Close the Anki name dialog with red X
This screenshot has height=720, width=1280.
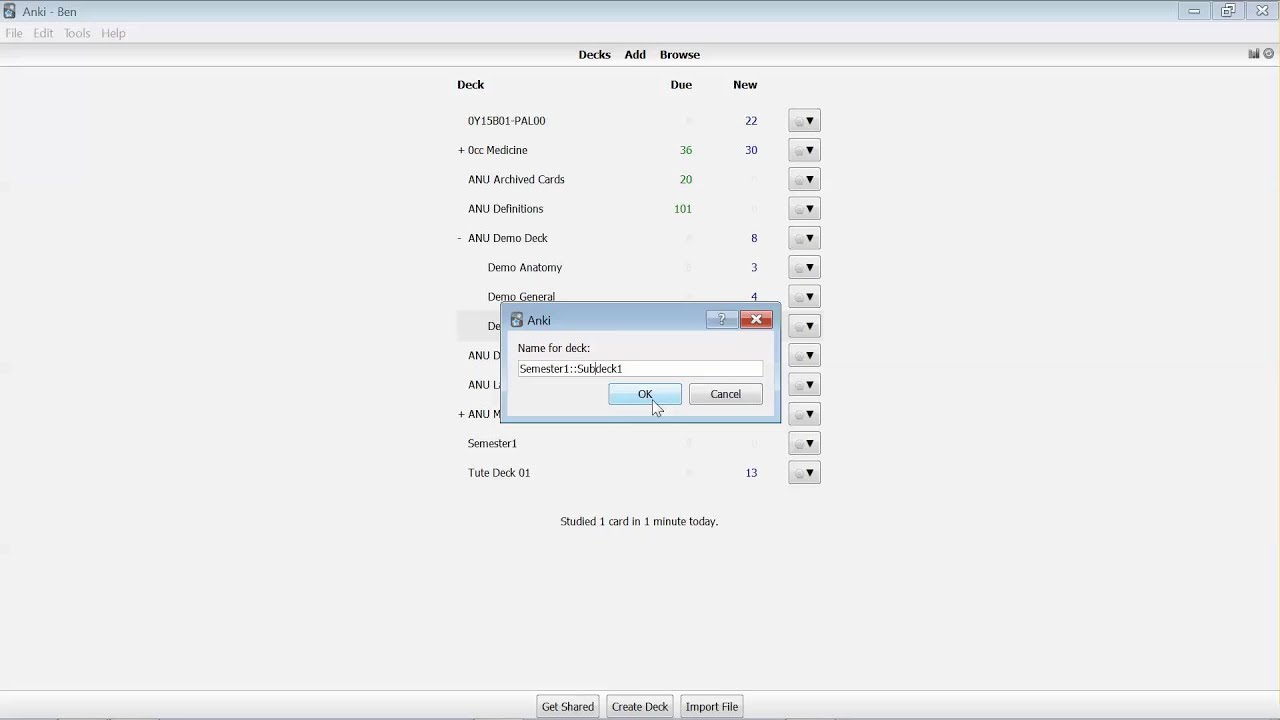tap(756, 320)
